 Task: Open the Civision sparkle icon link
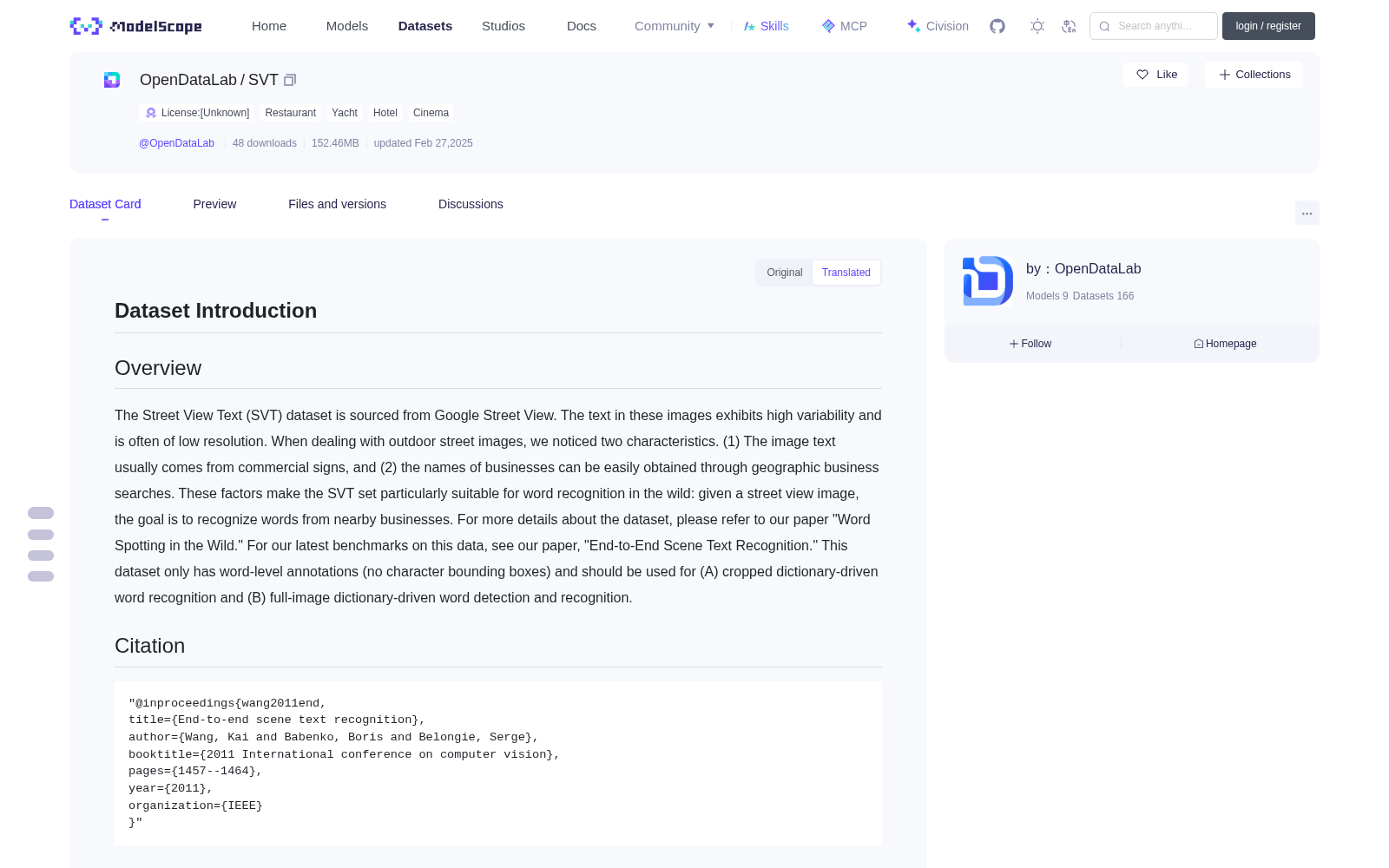[x=913, y=26]
